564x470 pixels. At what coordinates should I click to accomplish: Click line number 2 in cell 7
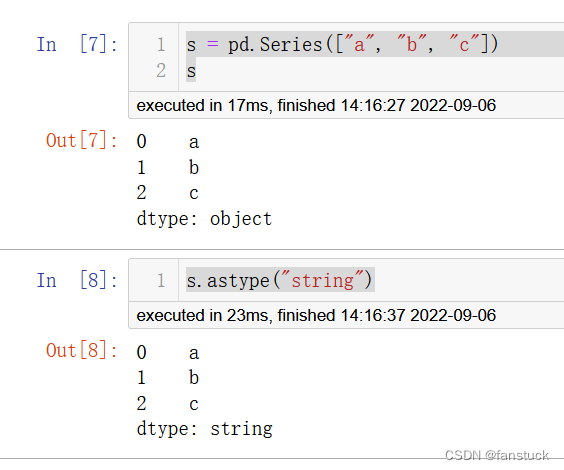pos(161,70)
